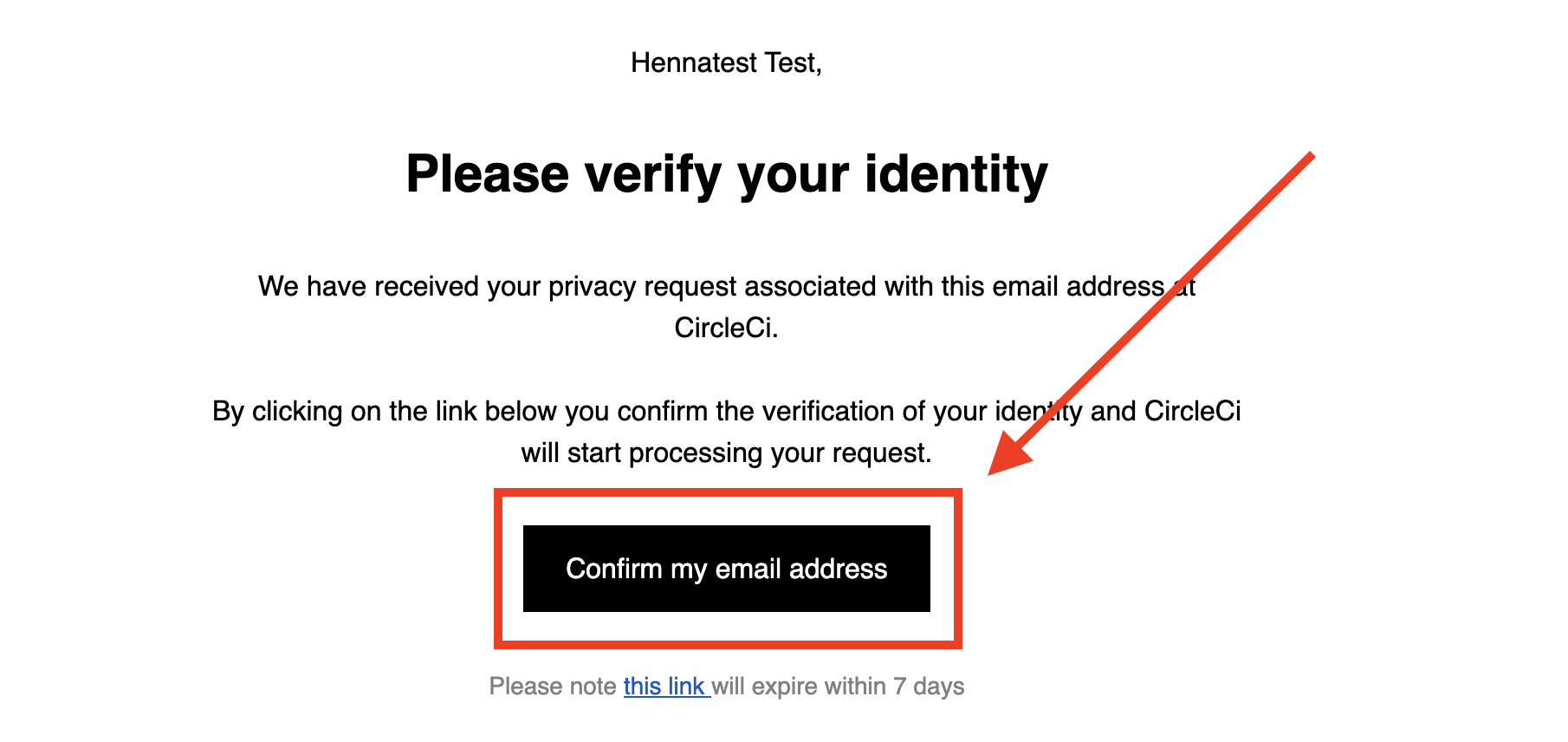Click the top edge of the red highlight box
The height and width of the screenshot is (742, 1568).
728,493
